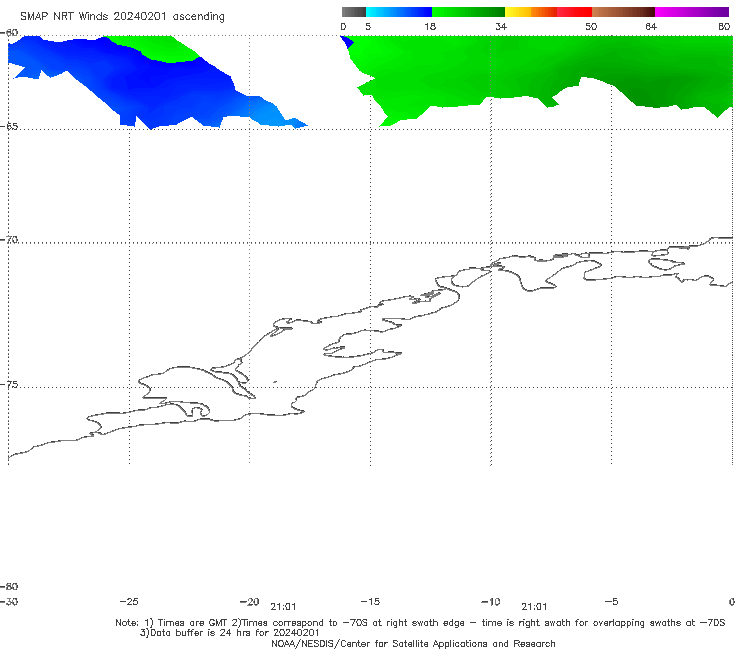
Task: Click the color bar label "5"
Action: point(368,27)
